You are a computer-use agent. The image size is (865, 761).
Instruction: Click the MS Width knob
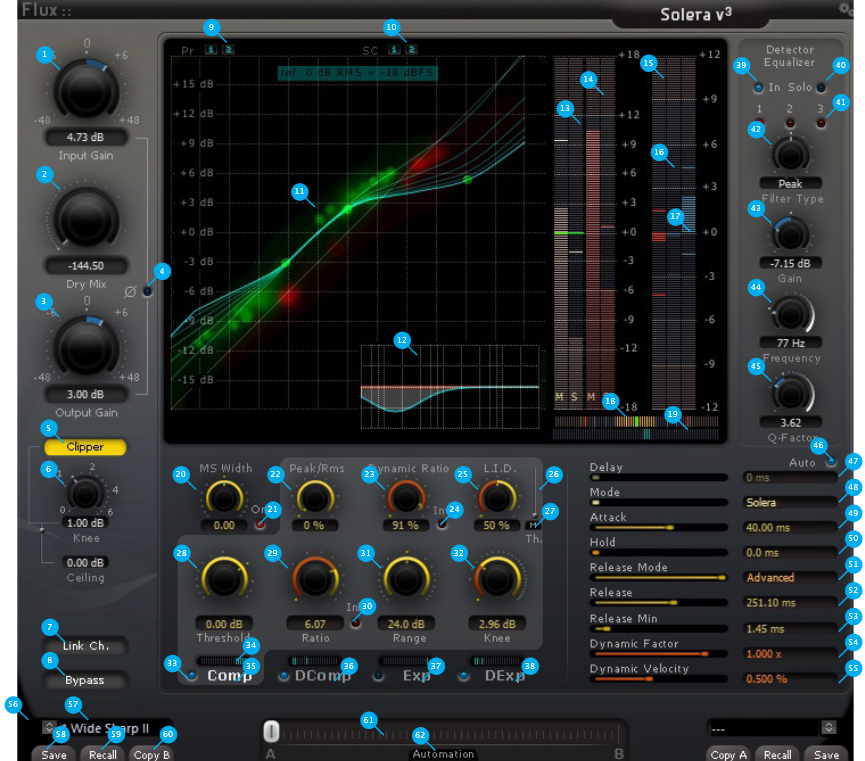point(224,497)
